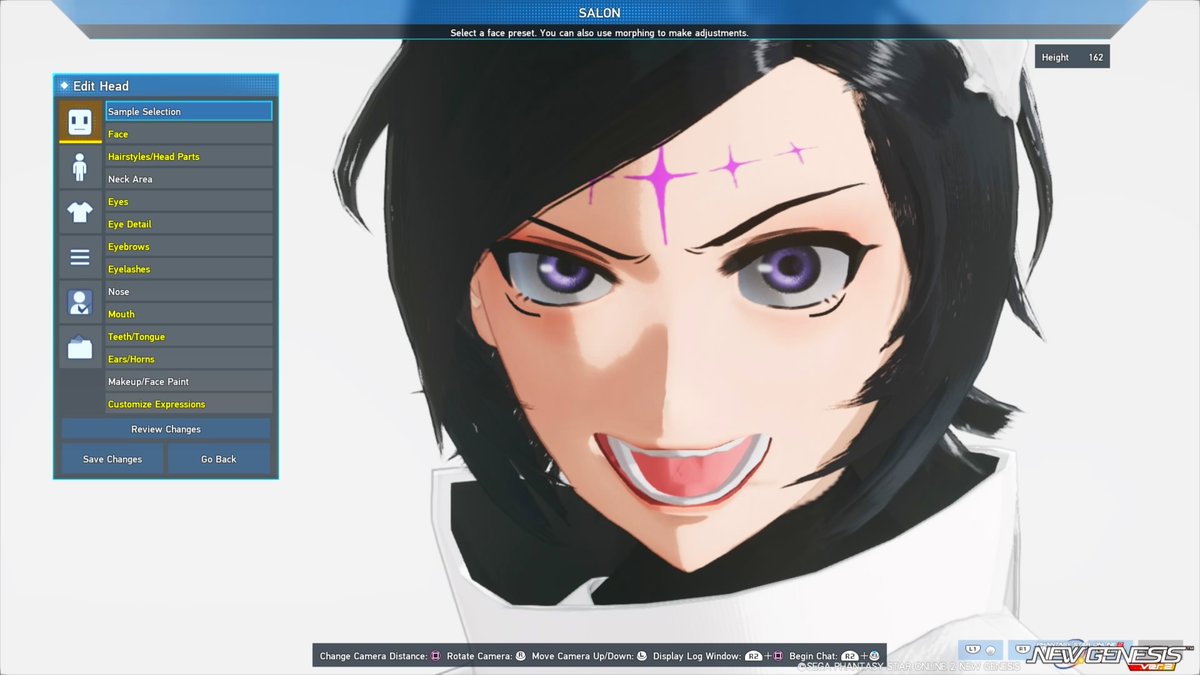The image size is (1200, 675).
Task: Open the Face menu entry
Action: (x=189, y=134)
